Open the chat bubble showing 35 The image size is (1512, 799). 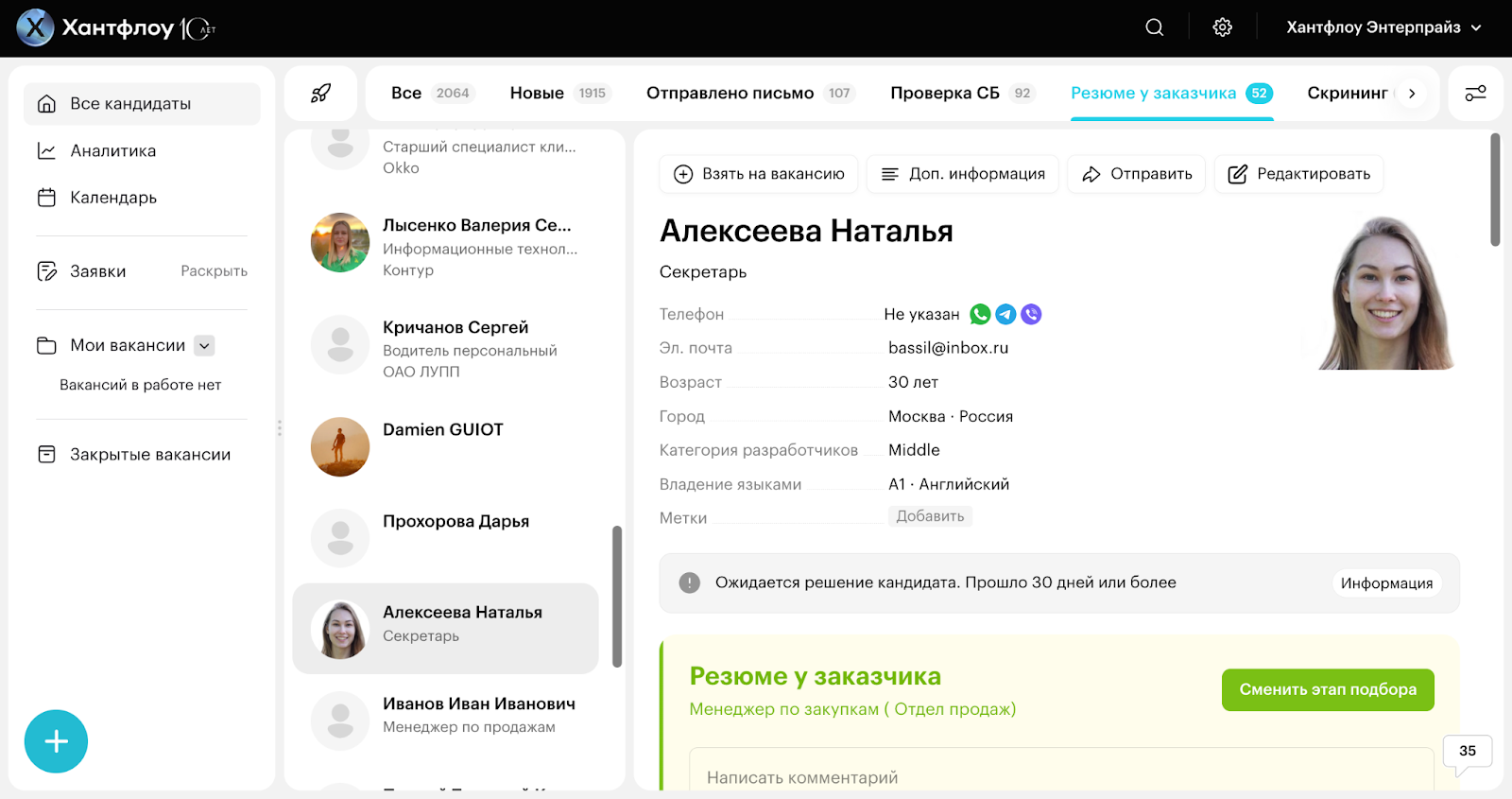[1467, 754]
